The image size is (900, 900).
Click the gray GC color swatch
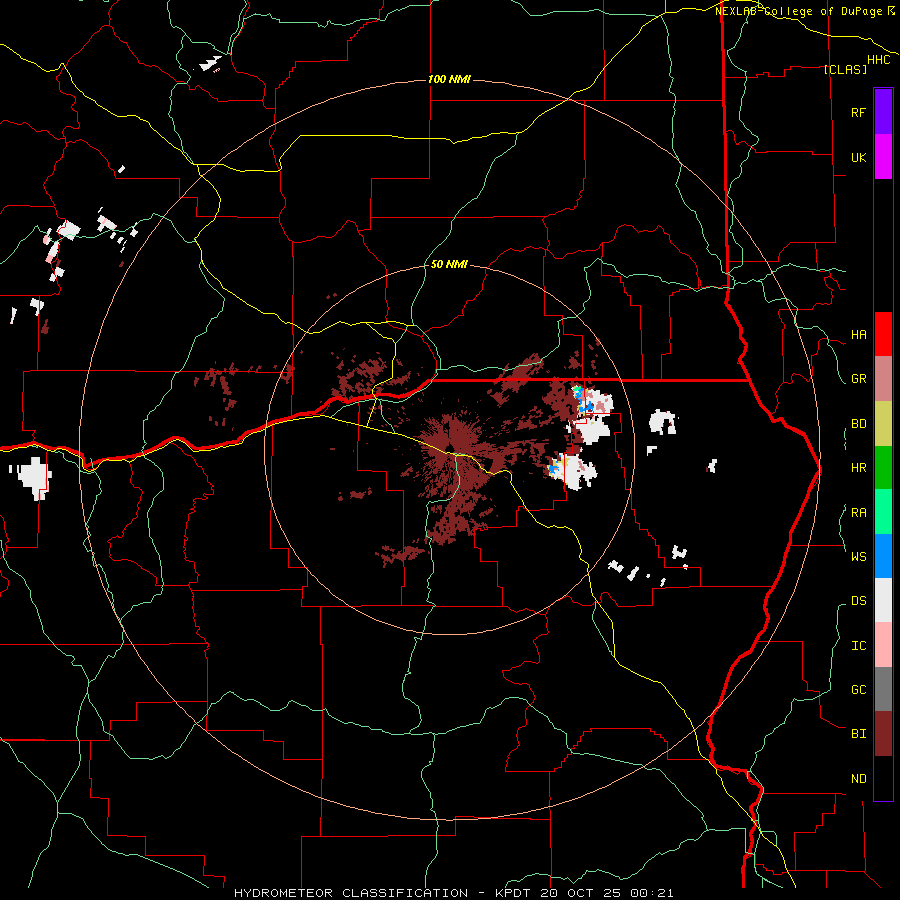pos(883,689)
